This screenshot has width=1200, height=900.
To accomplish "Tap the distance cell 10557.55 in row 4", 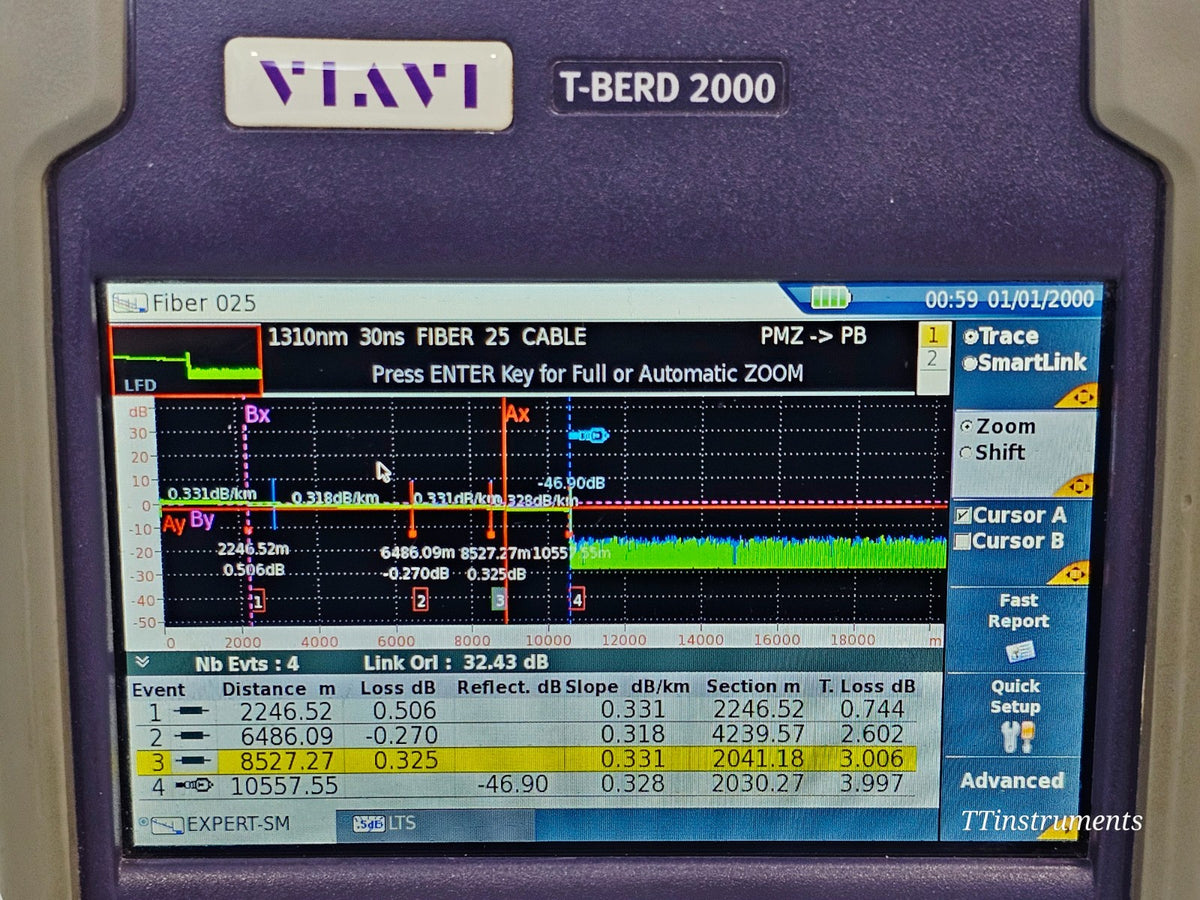I will [284, 786].
